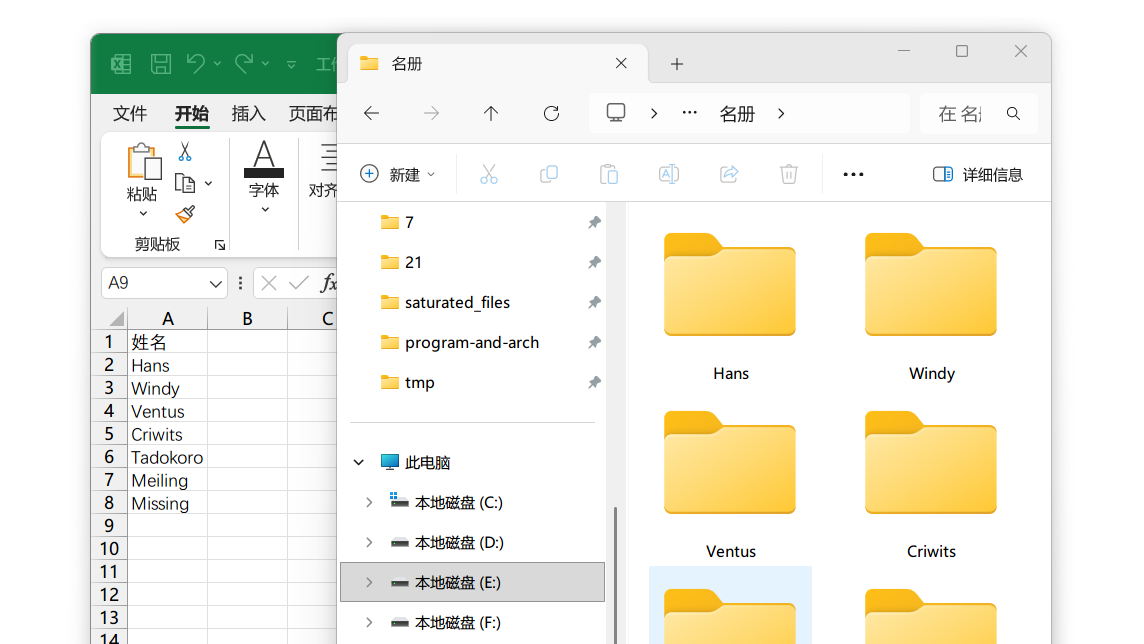Open the See more (...) toolbar menu
1144x644 pixels.
(x=853, y=173)
